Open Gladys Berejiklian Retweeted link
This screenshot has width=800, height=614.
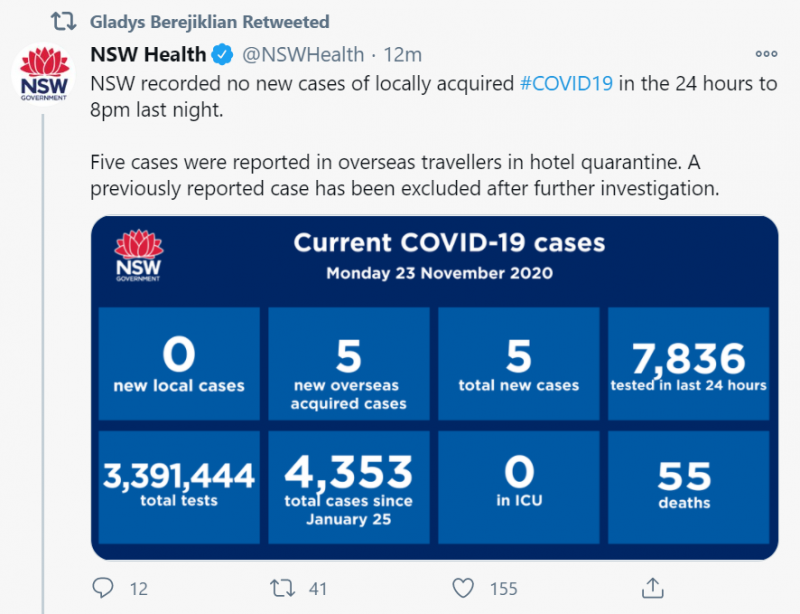(210, 22)
